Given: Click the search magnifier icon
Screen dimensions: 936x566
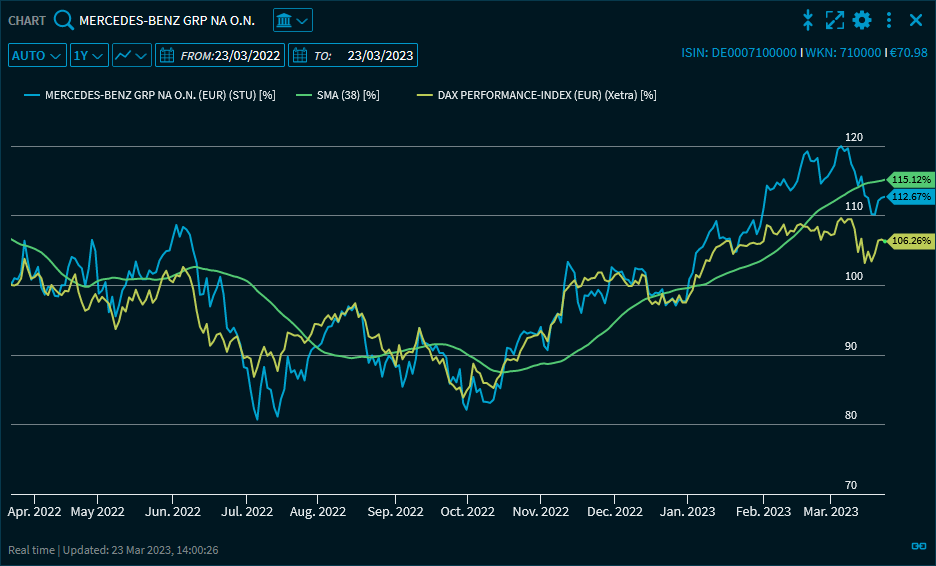Looking at the screenshot, I should click(64, 20).
